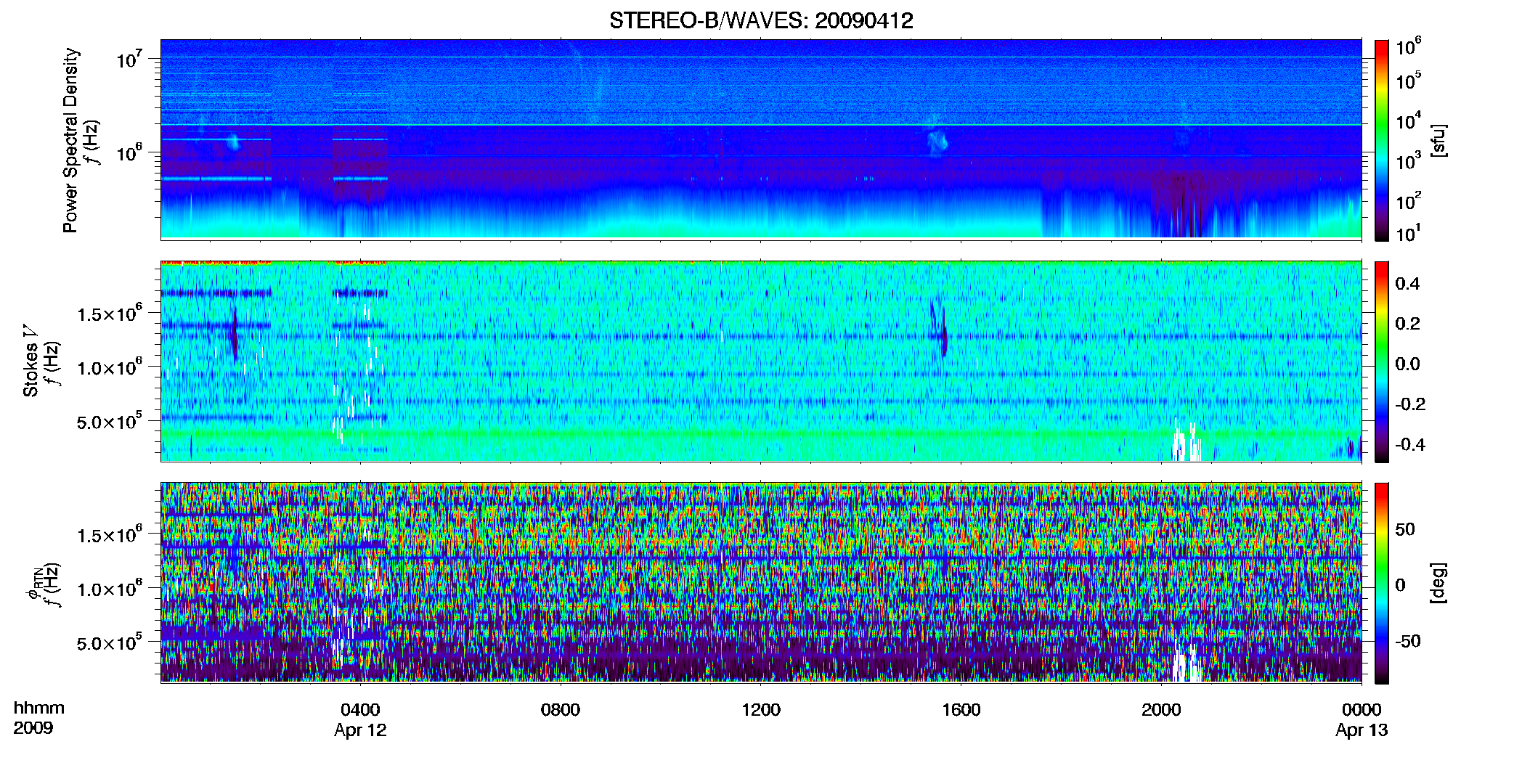Select the "-0.2" Stokes V colorbar label
This screenshot has height=784, width=1522.
coord(1410,404)
